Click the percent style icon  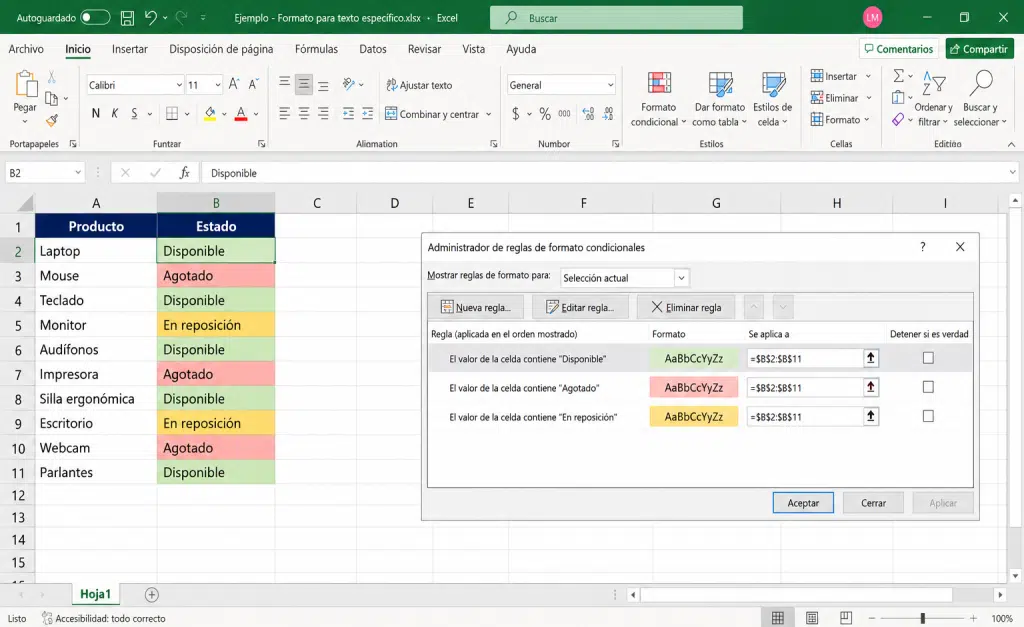[545, 114]
